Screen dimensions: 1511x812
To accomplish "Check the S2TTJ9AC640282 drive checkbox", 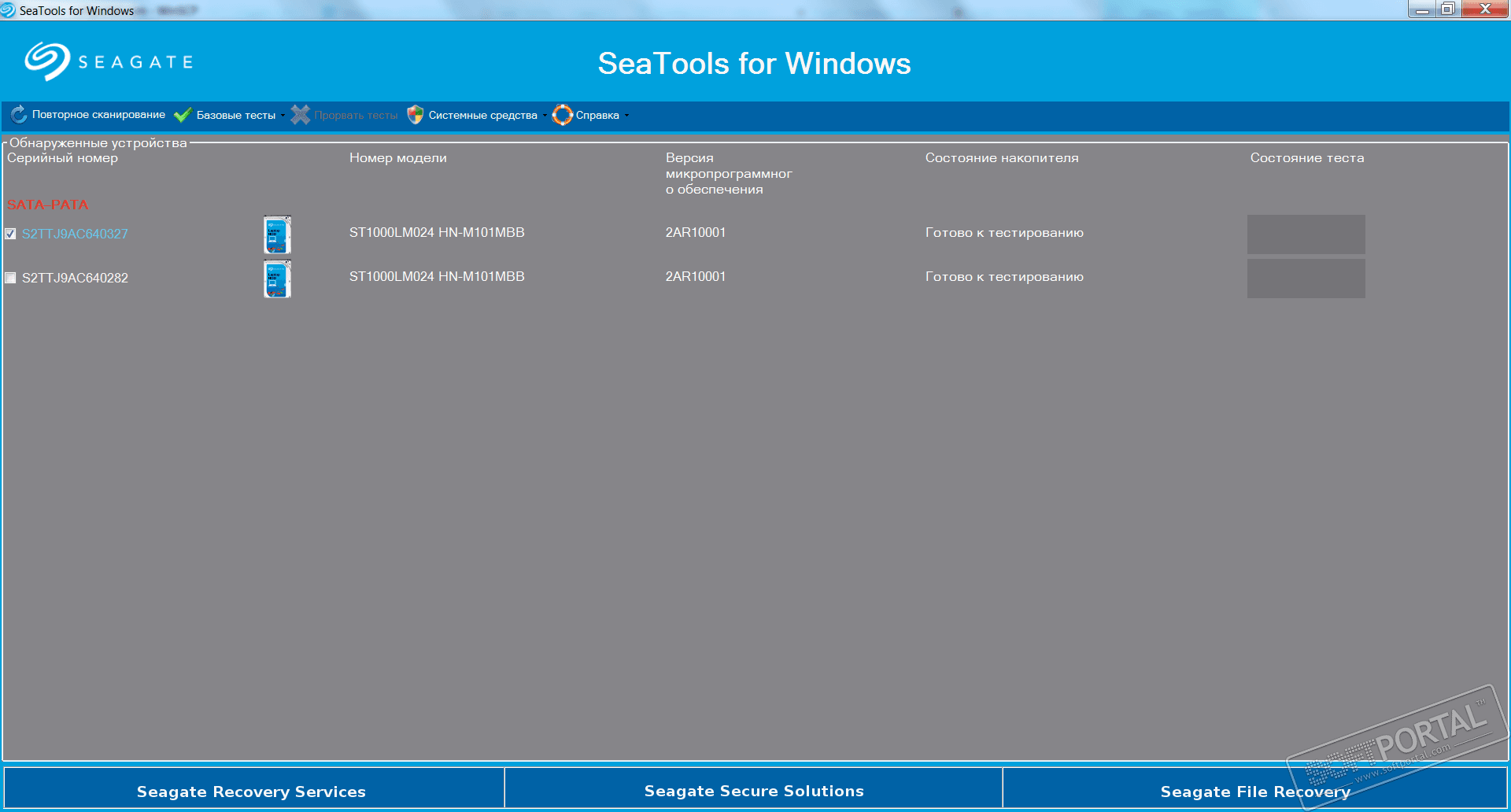I will tap(10, 278).
